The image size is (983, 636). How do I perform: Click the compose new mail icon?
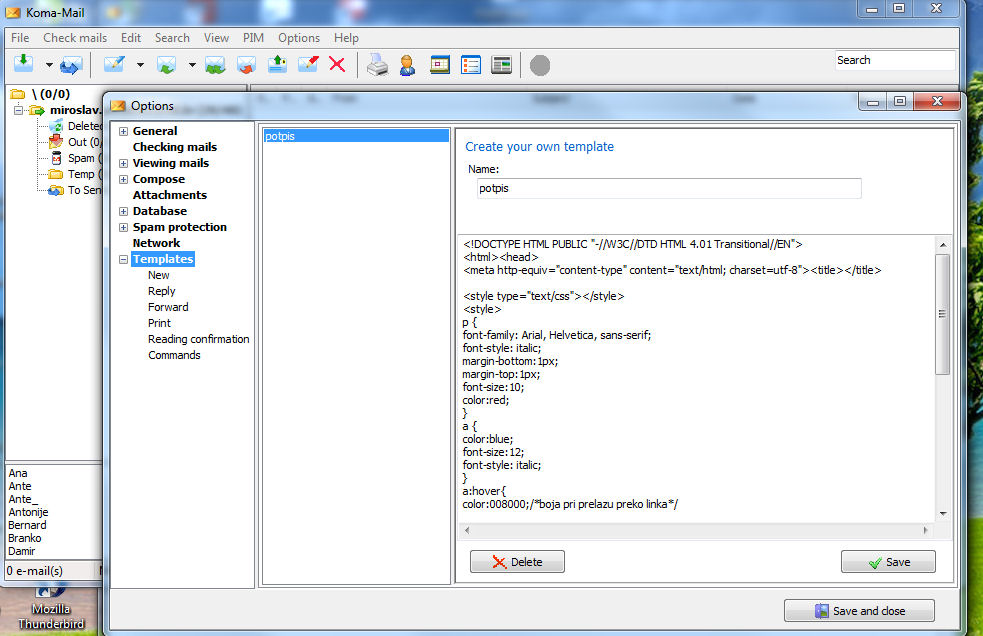[114, 65]
